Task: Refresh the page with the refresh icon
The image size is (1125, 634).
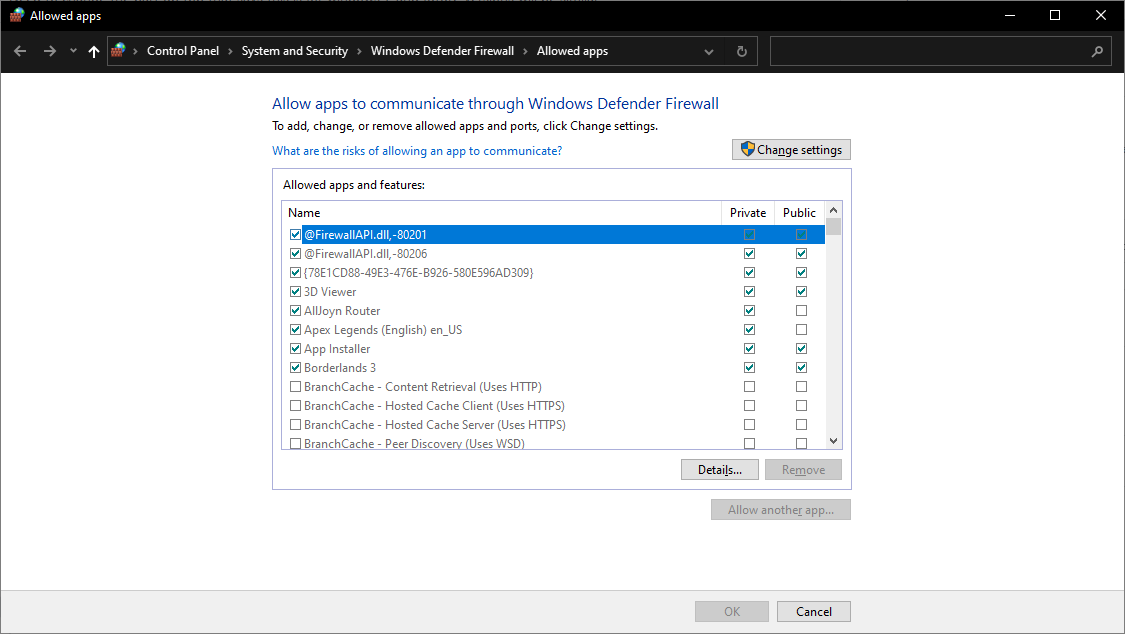Action: coord(741,51)
